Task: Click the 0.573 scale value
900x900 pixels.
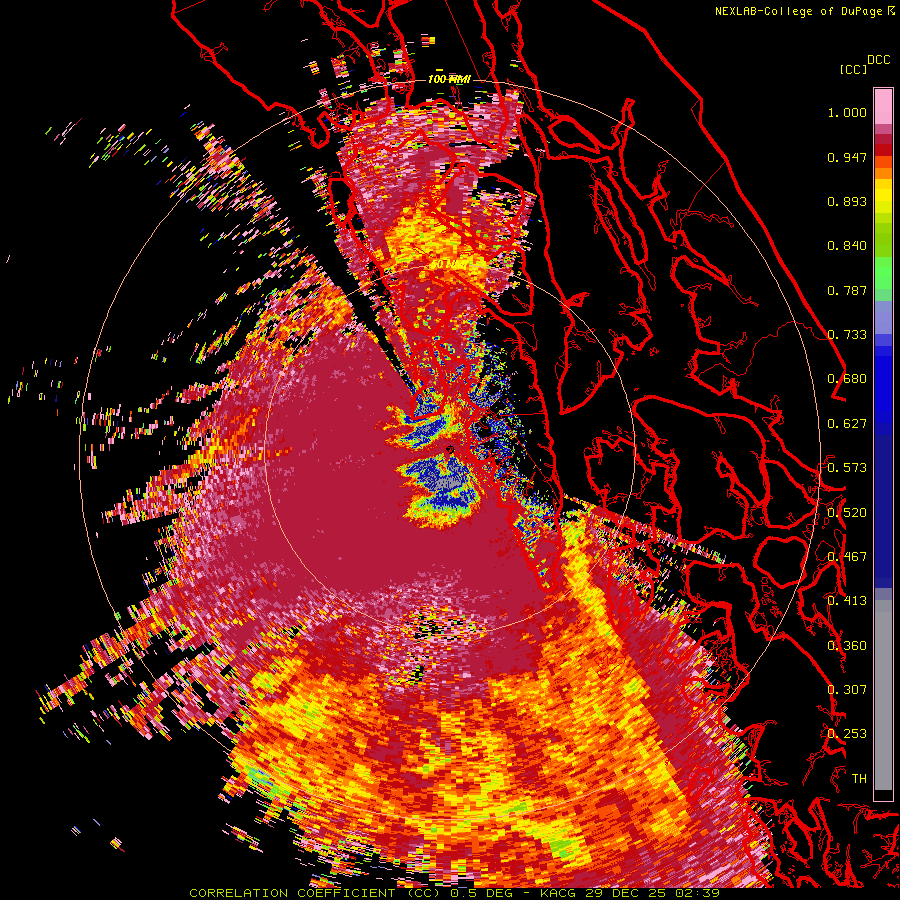Action: (x=847, y=468)
